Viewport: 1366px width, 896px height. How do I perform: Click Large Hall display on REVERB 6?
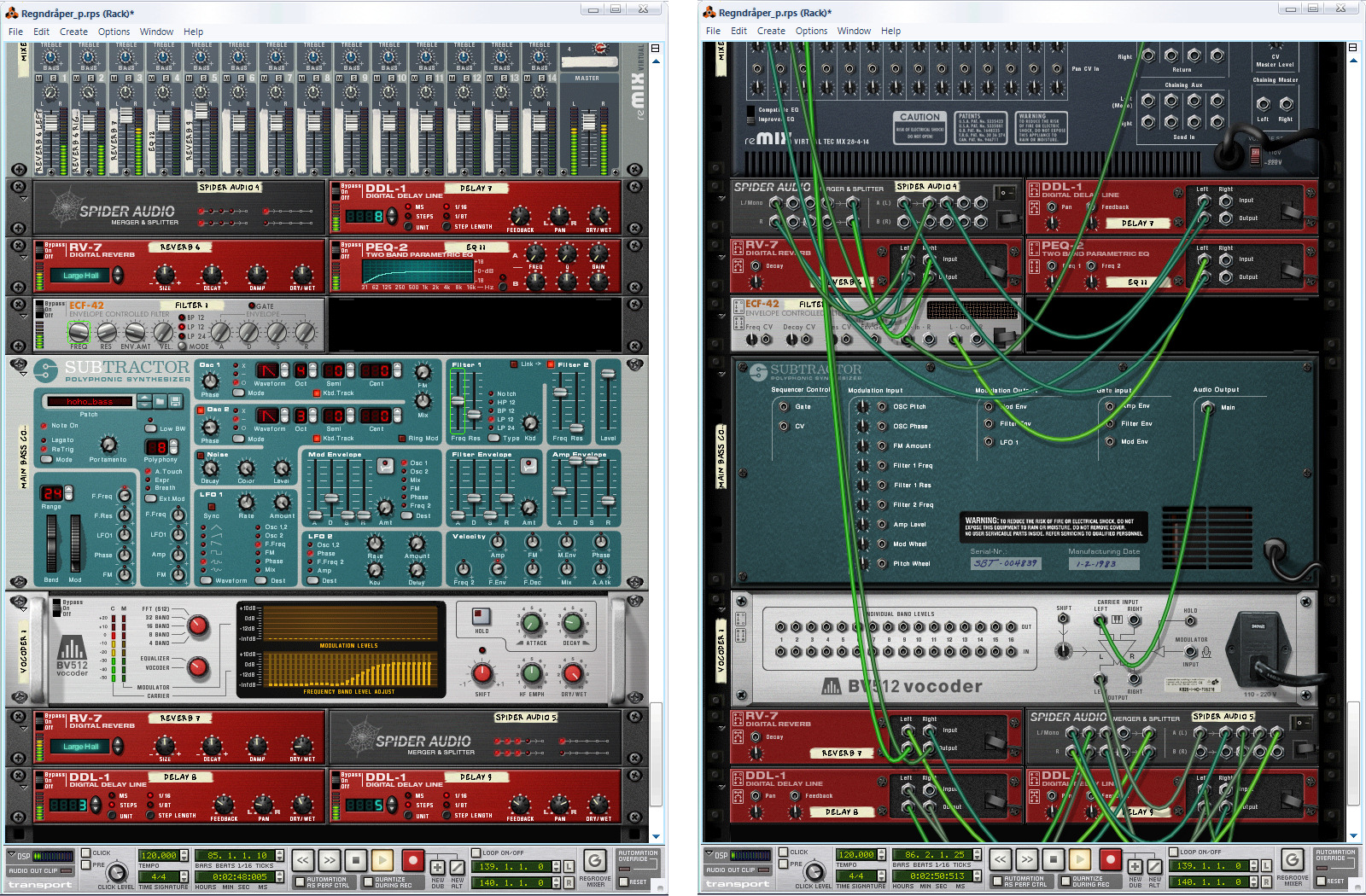pyautogui.click(x=81, y=275)
